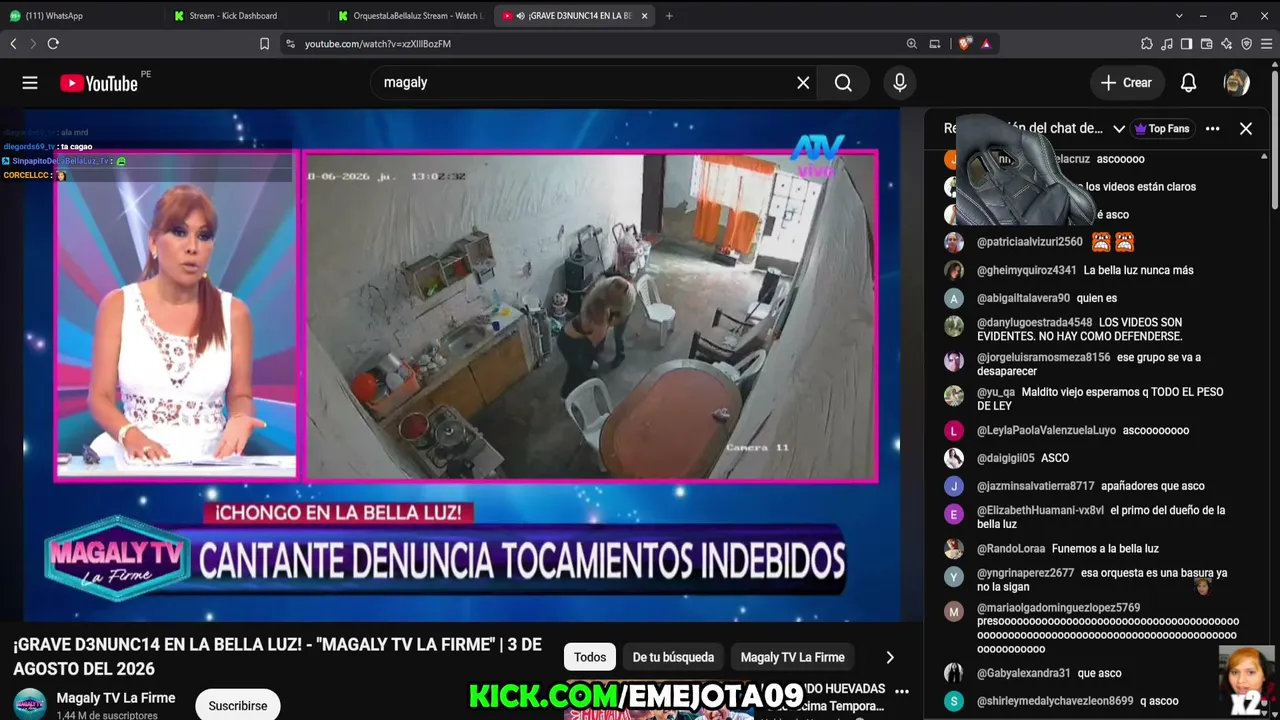Open the @shirleymedalychavezleon8699 chat author
This screenshot has height=720, width=1280.
[x=1055, y=701]
